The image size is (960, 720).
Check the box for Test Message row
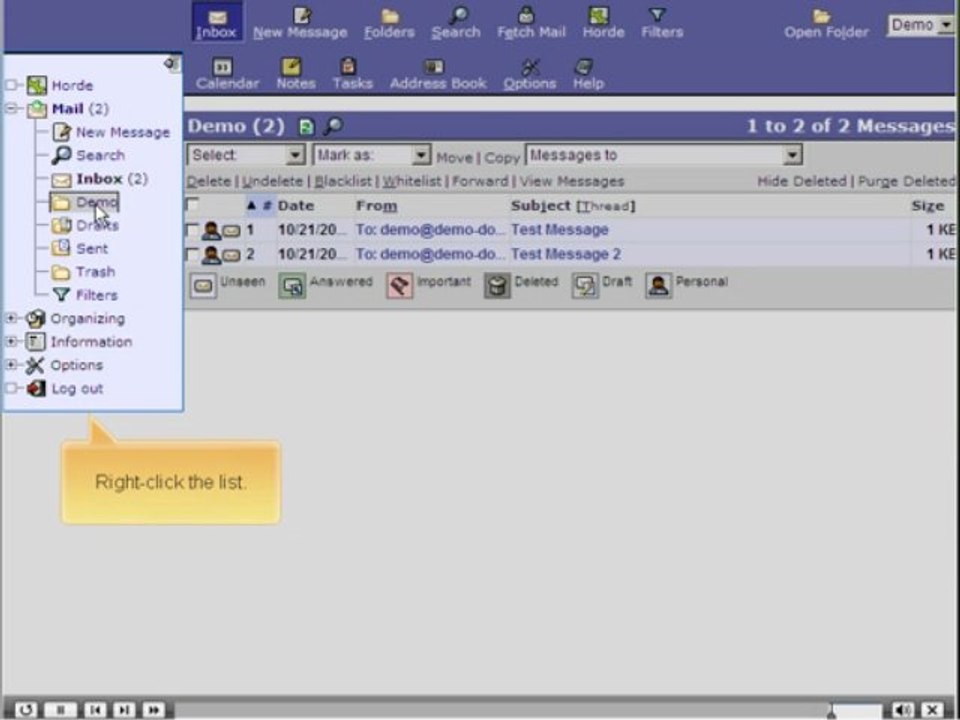[192, 230]
